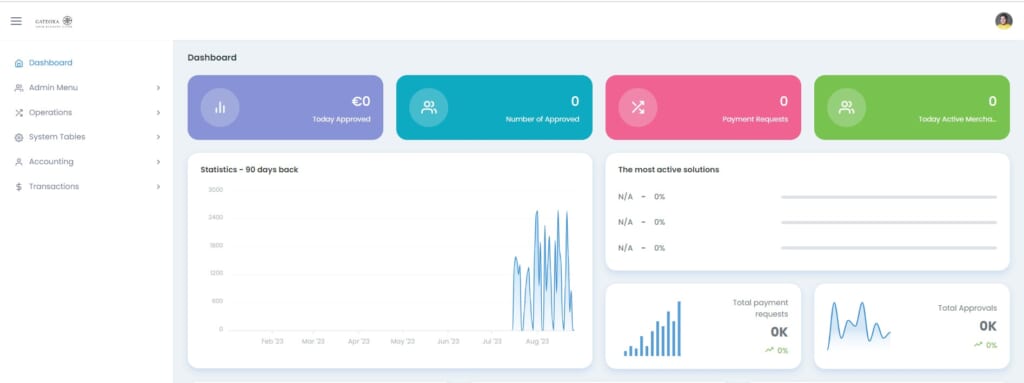Click the Feb '23 axis label
1024x383 pixels.
[x=272, y=341]
